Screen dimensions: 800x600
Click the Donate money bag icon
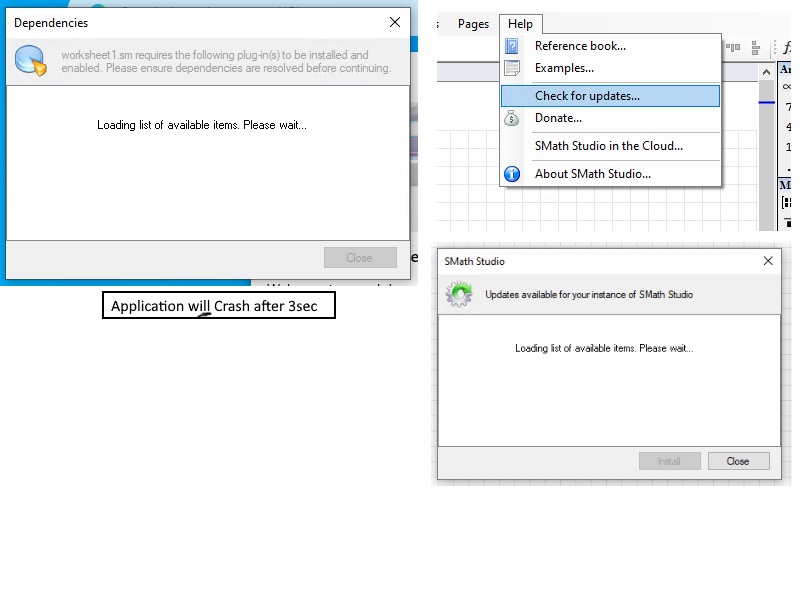(512, 118)
